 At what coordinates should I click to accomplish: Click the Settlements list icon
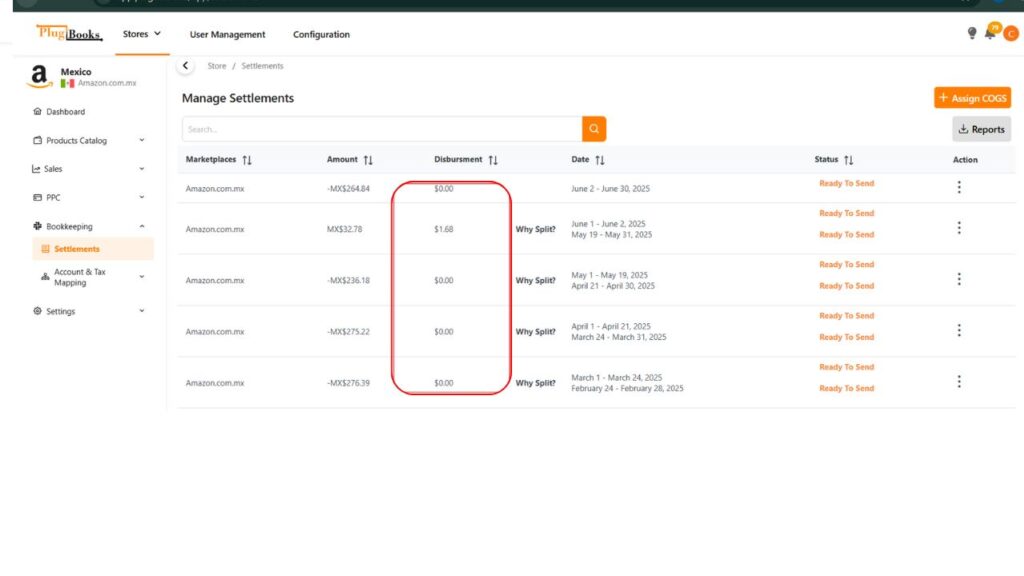(x=45, y=249)
